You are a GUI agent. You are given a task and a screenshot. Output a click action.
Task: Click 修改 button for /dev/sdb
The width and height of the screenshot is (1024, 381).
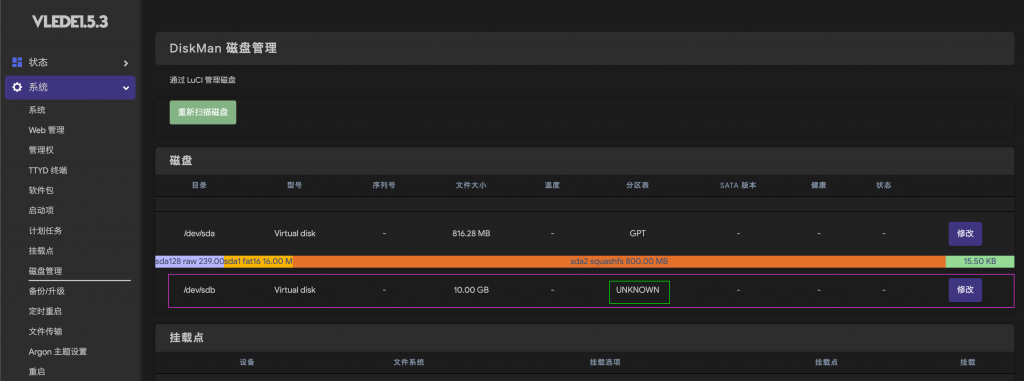(965, 290)
